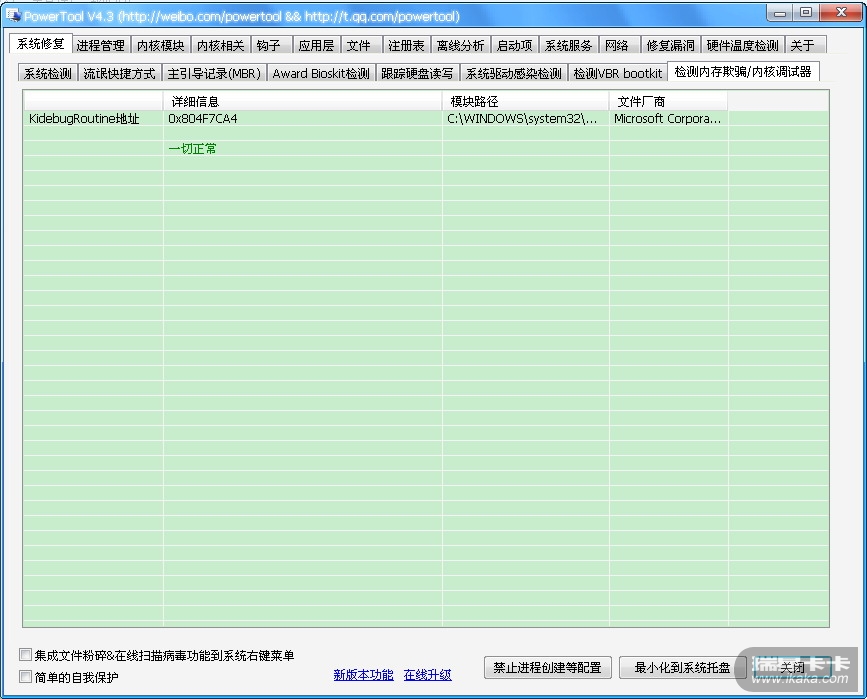
Task: Switch to the 进程管理 tab
Action: [101, 45]
